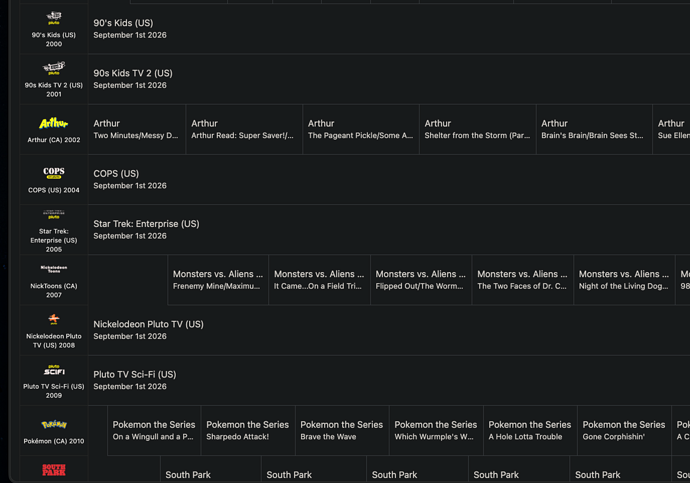Image resolution: width=690 pixels, height=483 pixels.
Task: Click the NickToons (CA) 2007 channel label
Action: (54, 290)
